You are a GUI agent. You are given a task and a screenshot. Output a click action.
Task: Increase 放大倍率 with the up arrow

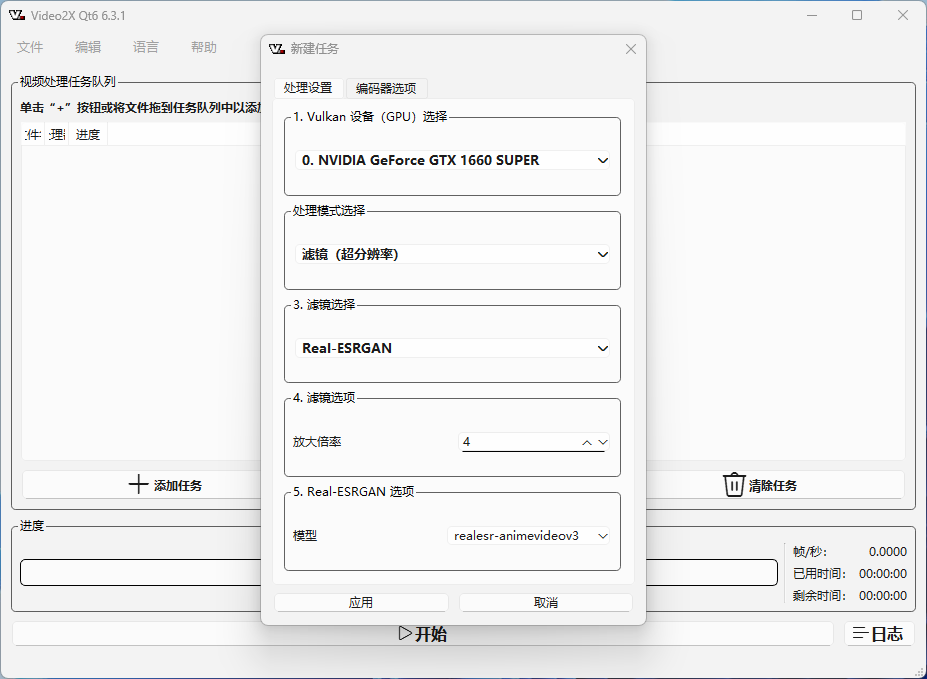point(586,442)
